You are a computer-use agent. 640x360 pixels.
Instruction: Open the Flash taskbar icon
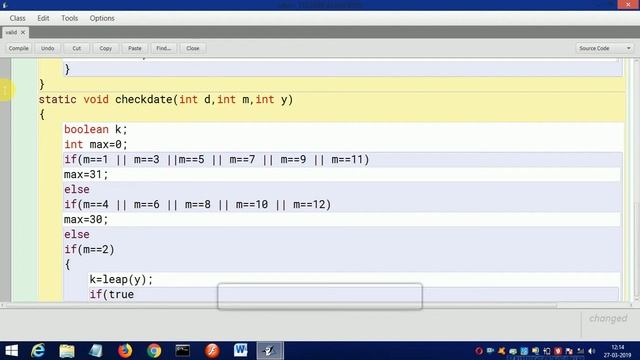pyautogui.click(x=212, y=351)
